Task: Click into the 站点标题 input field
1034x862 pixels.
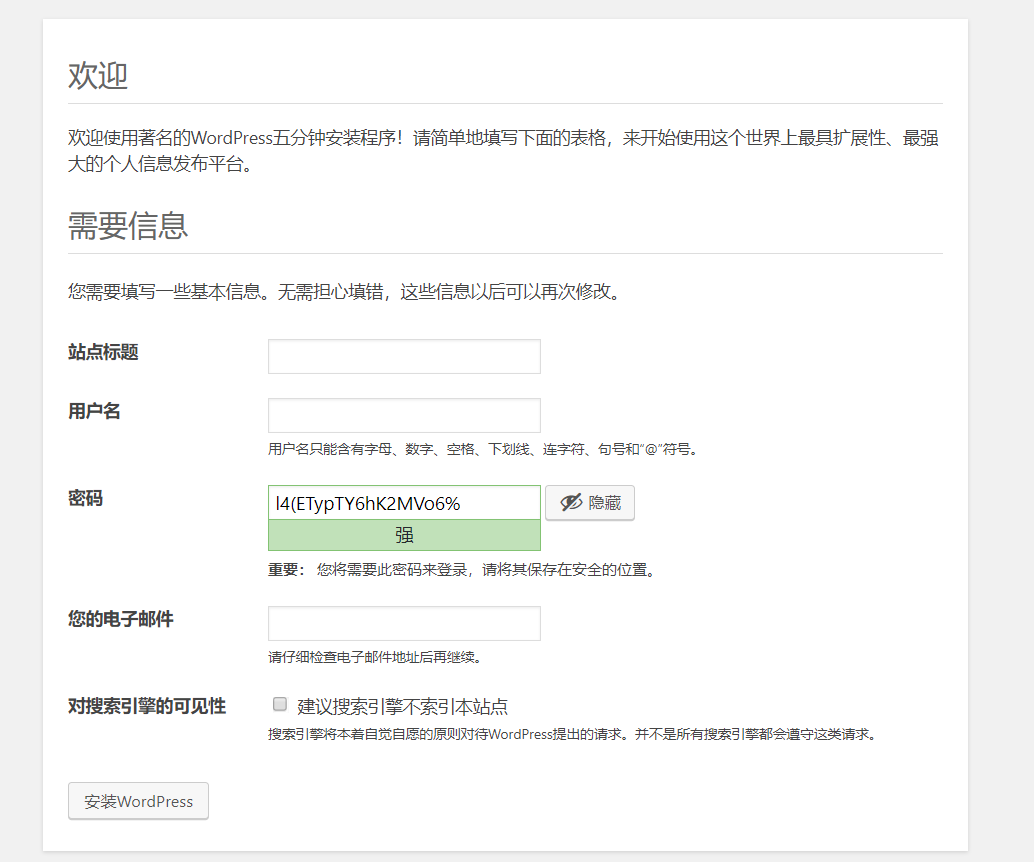Action: 404,356
